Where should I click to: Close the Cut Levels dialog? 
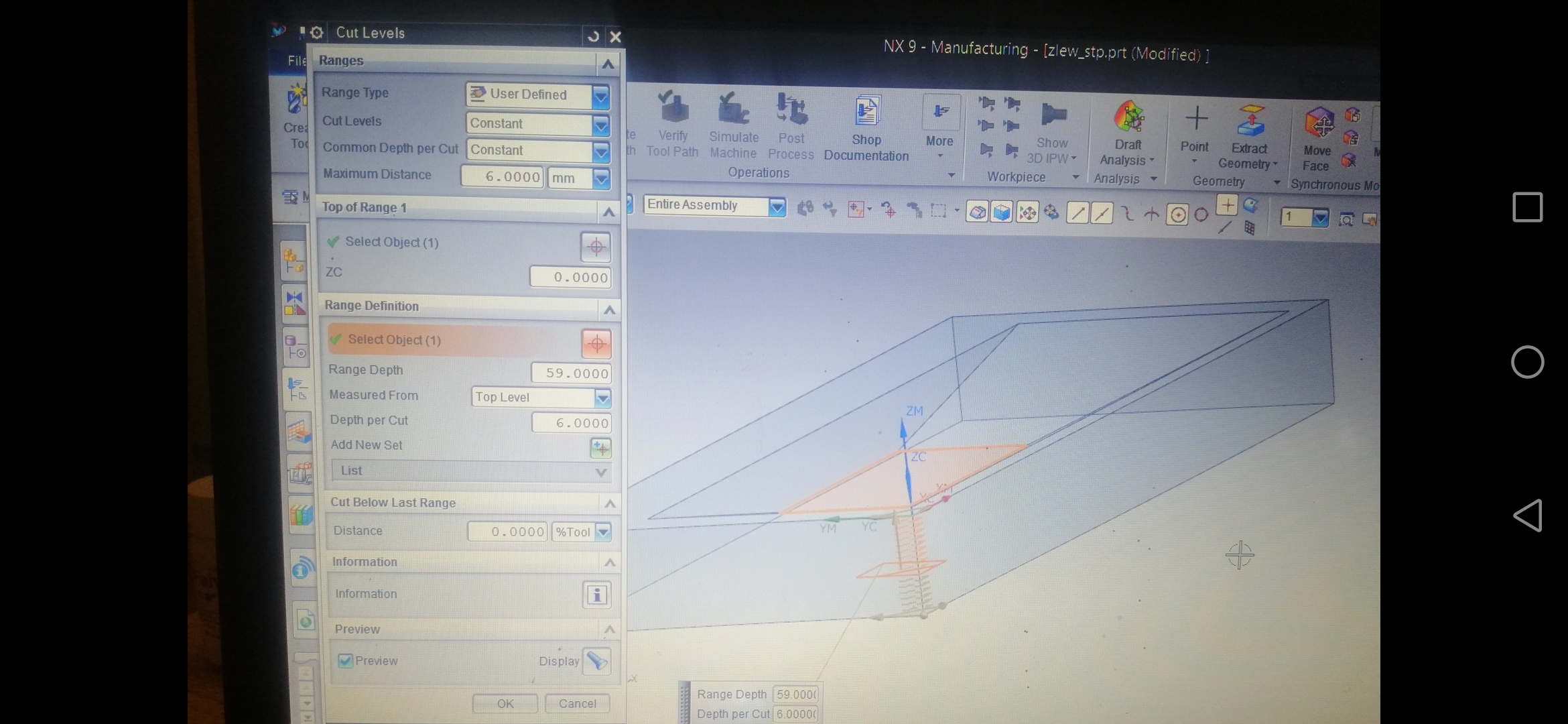coord(616,37)
